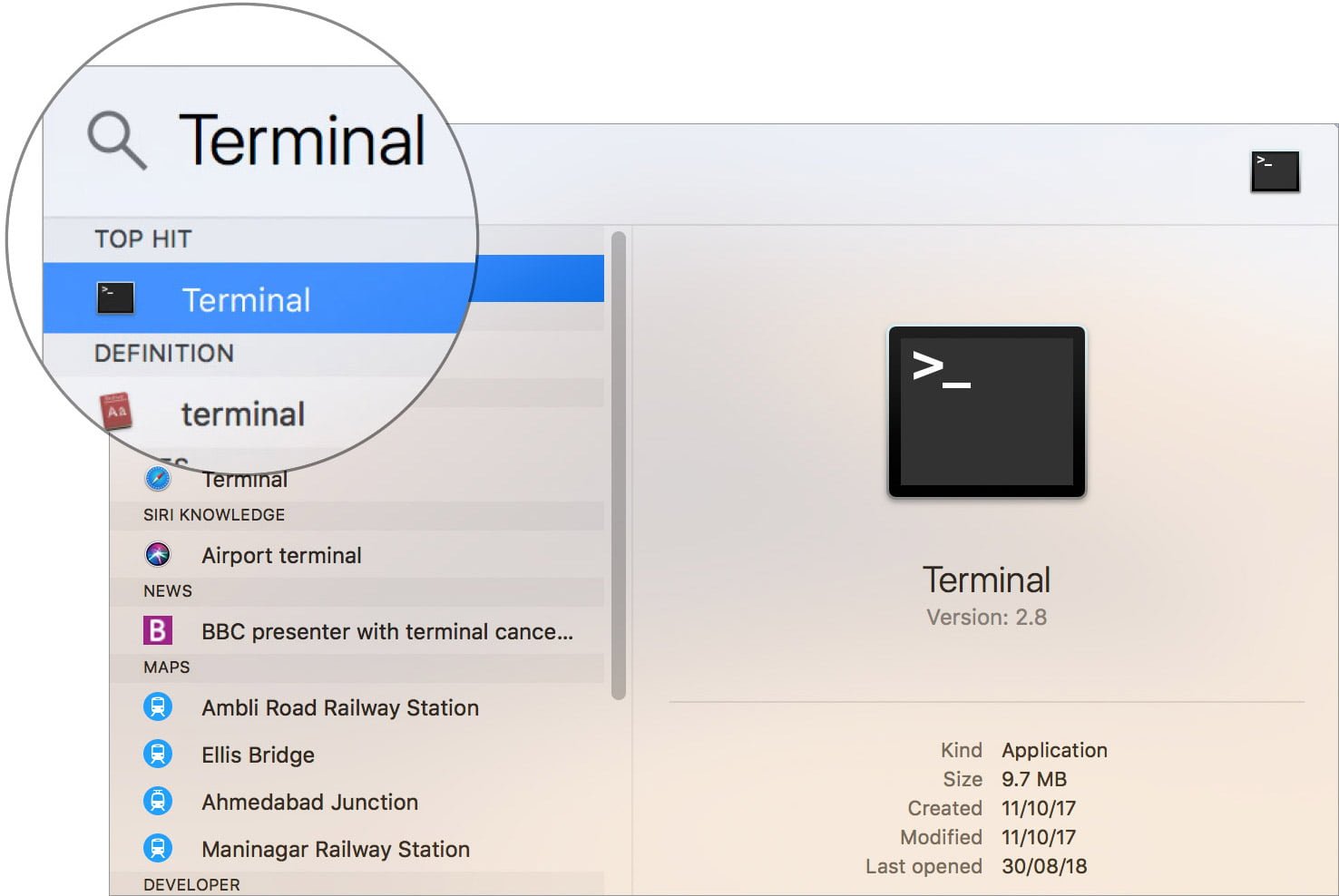Screen dimensions: 1339x896
Task: Click the Terminal search text field
Action: click(x=302, y=141)
